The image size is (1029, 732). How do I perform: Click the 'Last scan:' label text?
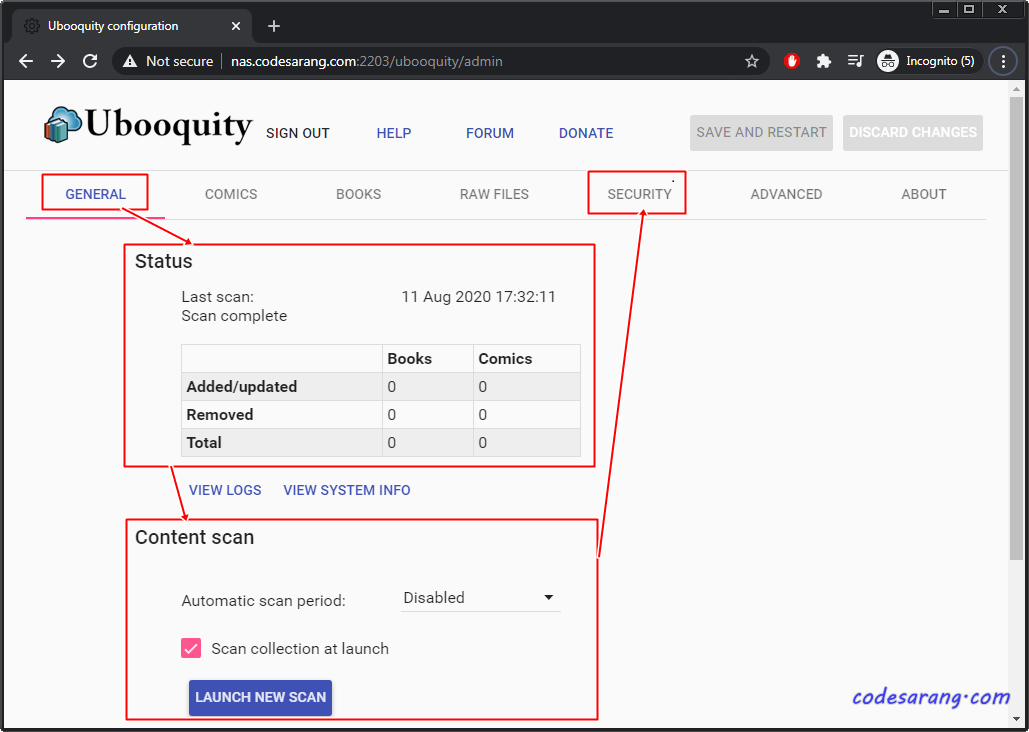click(x=217, y=297)
